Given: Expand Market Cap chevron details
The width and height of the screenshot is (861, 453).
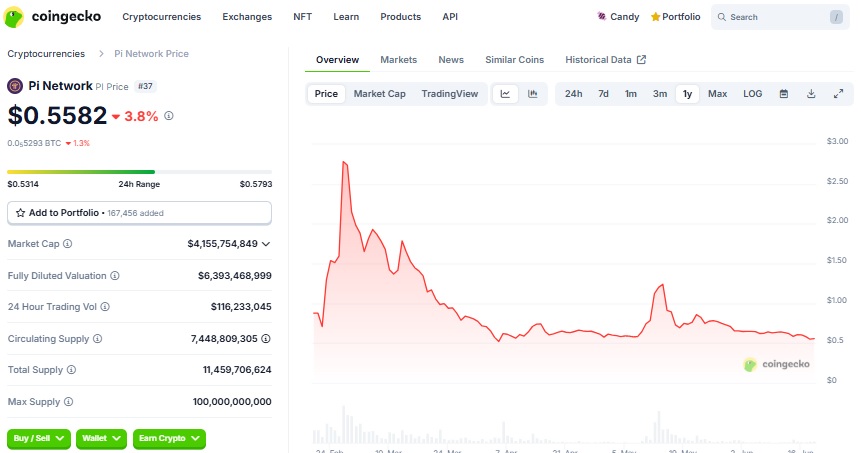Looking at the screenshot, I should click(x=266, y=244).
